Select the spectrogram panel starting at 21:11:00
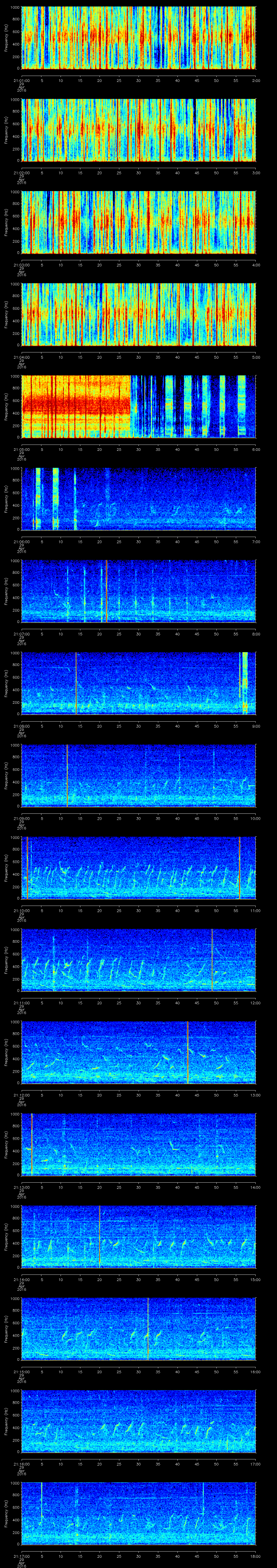 click(x=139, y=960)
